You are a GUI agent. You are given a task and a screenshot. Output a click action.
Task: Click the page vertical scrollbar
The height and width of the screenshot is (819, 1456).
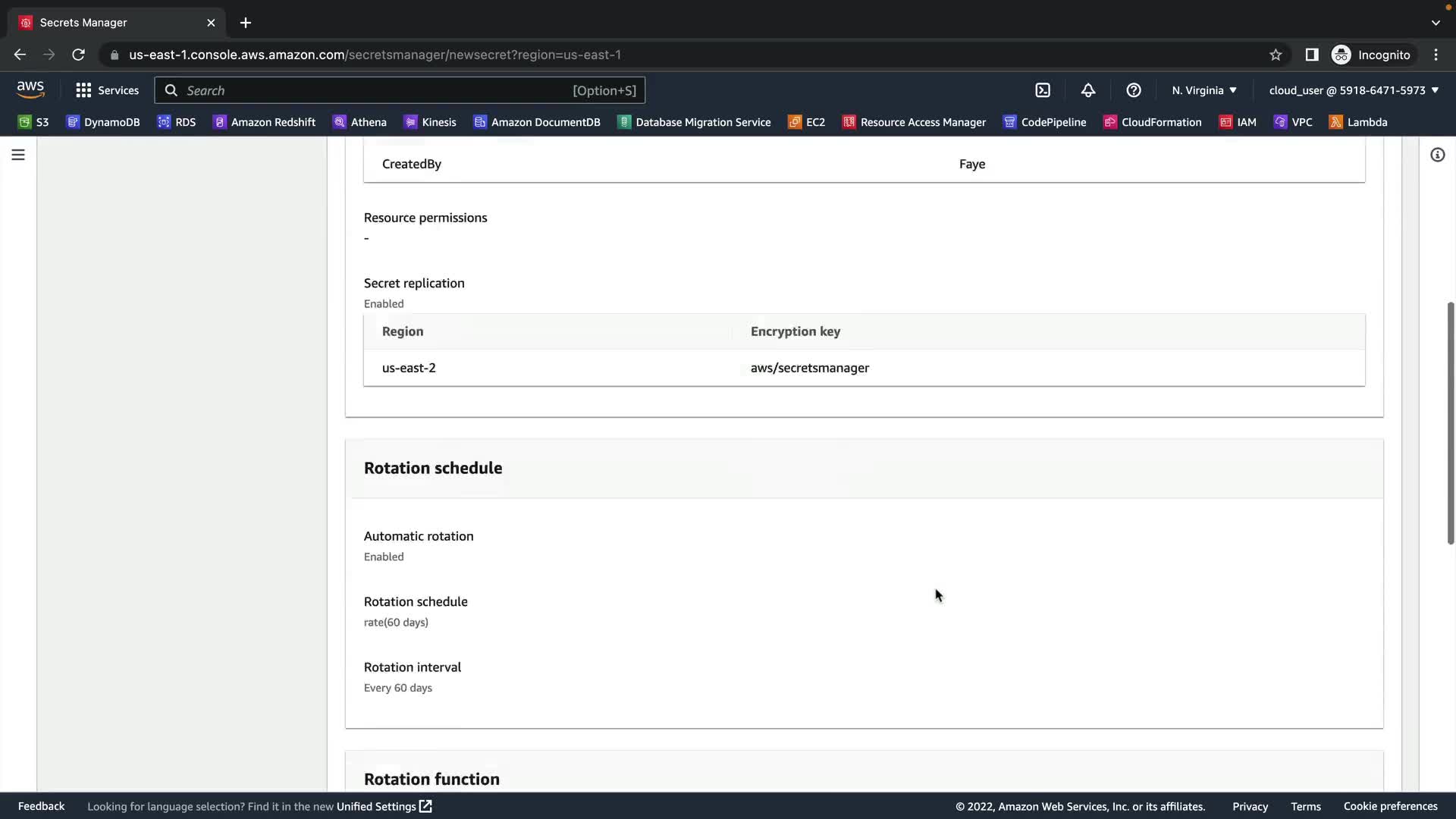pos(1450,422)
